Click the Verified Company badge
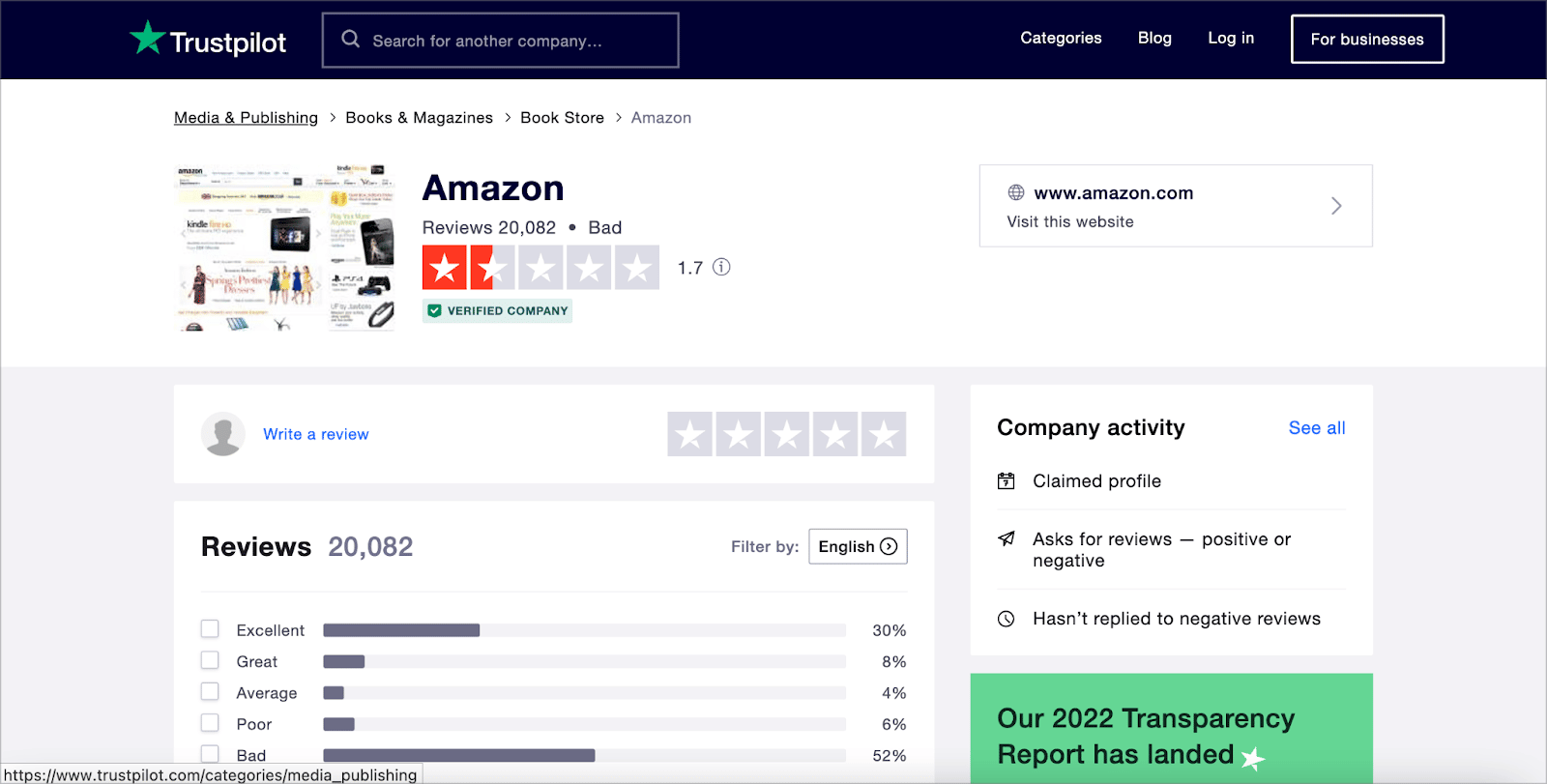 (x=497, y=310)
